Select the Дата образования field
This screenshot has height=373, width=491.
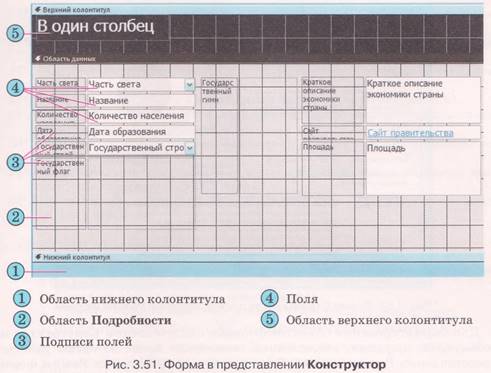coord(140,132)
